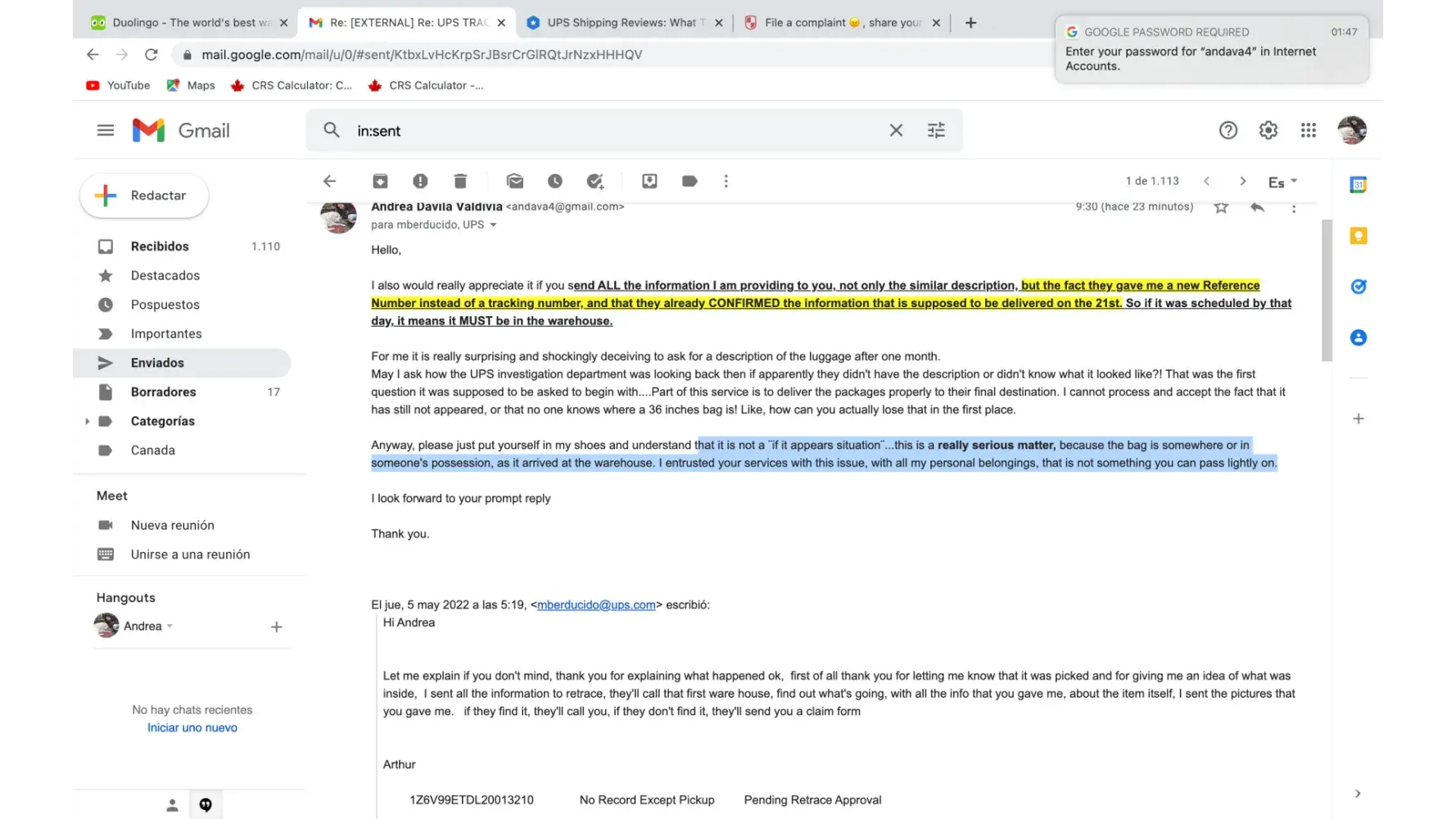Click mberducido@ups.com email link
Viewport: 1456px width, 819px height.
coord(596,605)
